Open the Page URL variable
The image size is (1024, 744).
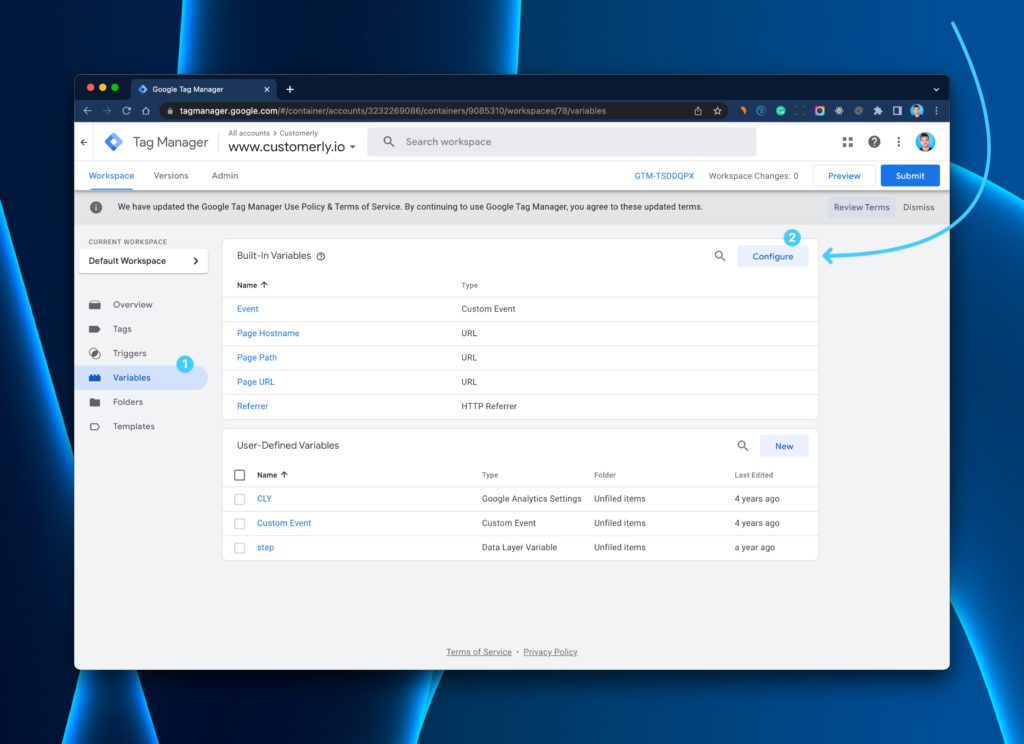click(255, 382)
